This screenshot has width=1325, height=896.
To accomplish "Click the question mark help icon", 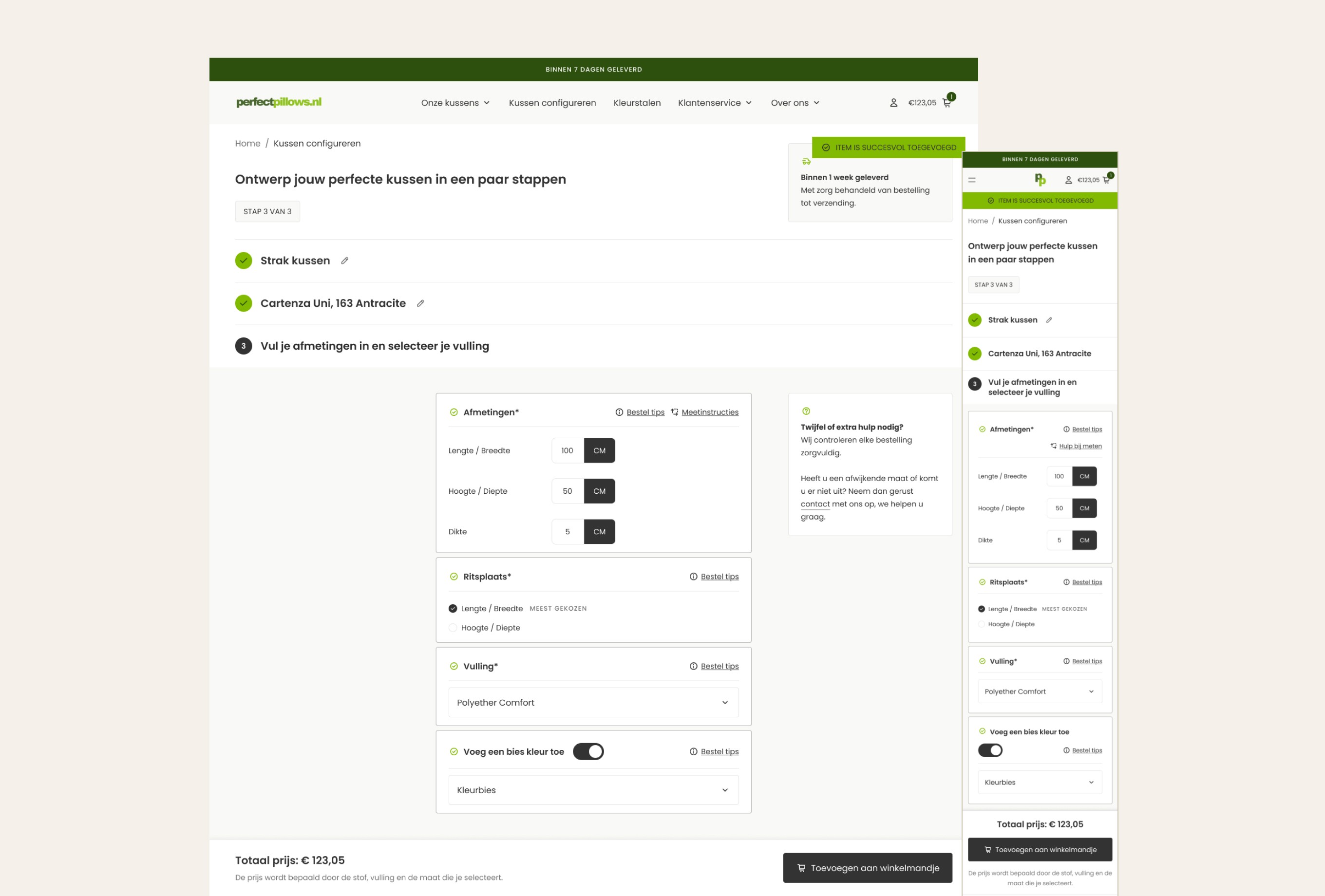I will click(806, 411).
